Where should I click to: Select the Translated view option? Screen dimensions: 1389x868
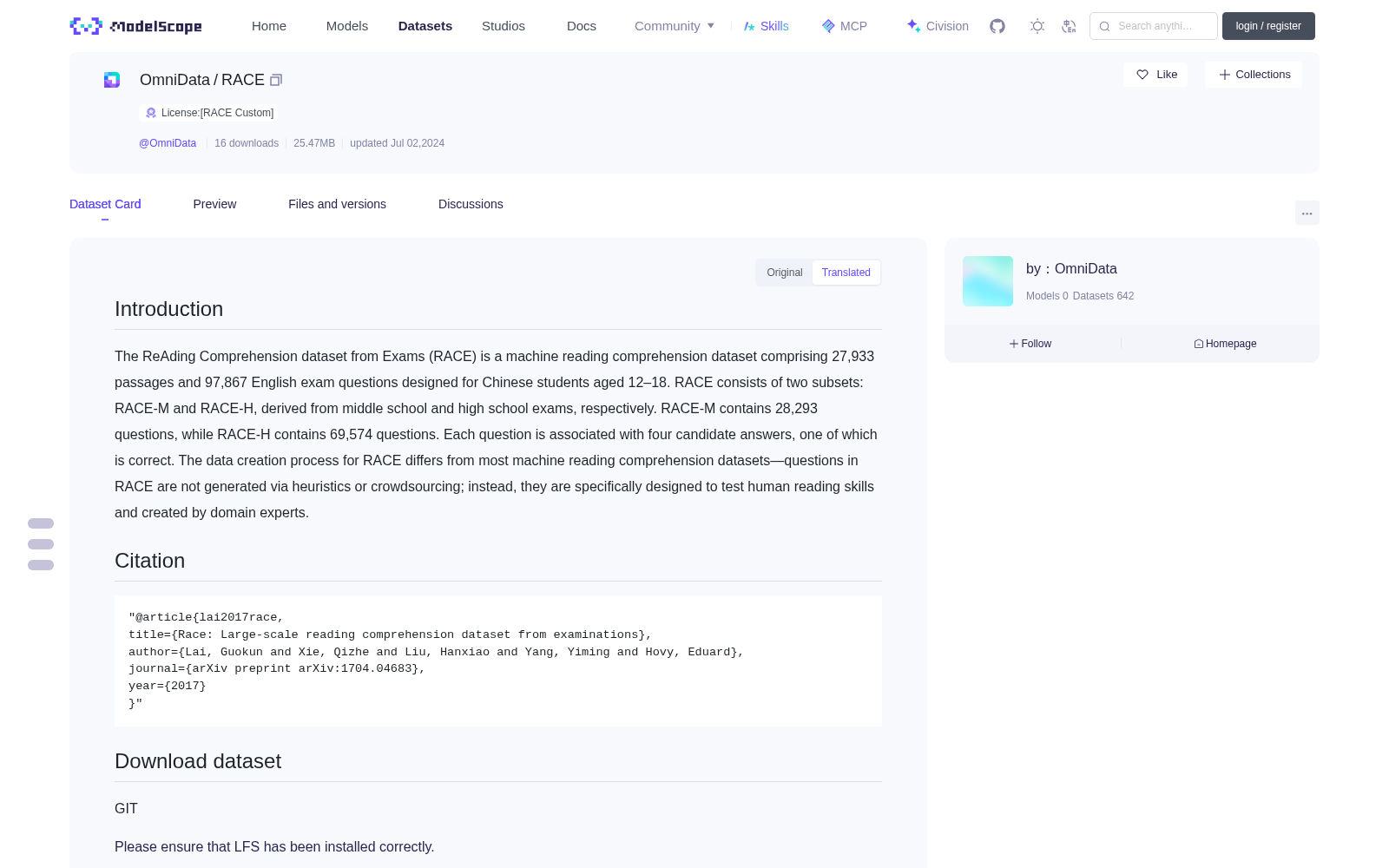tap(846, 273)
